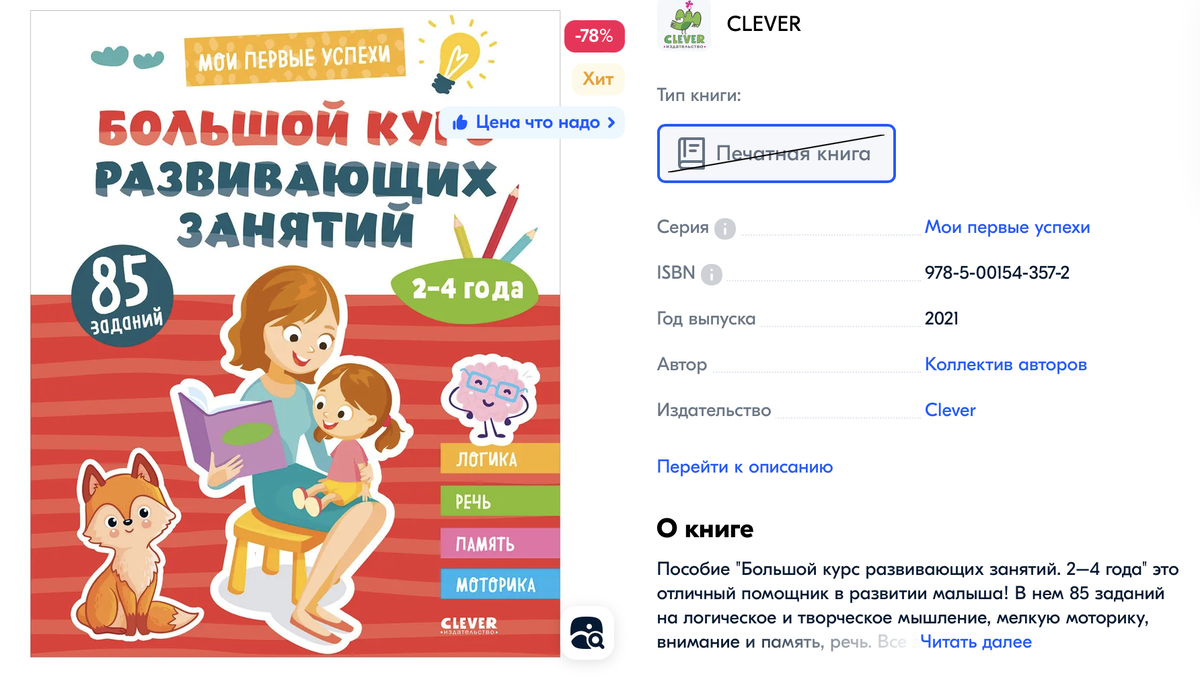Click the ISBN number 978-5-00154-357-2

997,273
